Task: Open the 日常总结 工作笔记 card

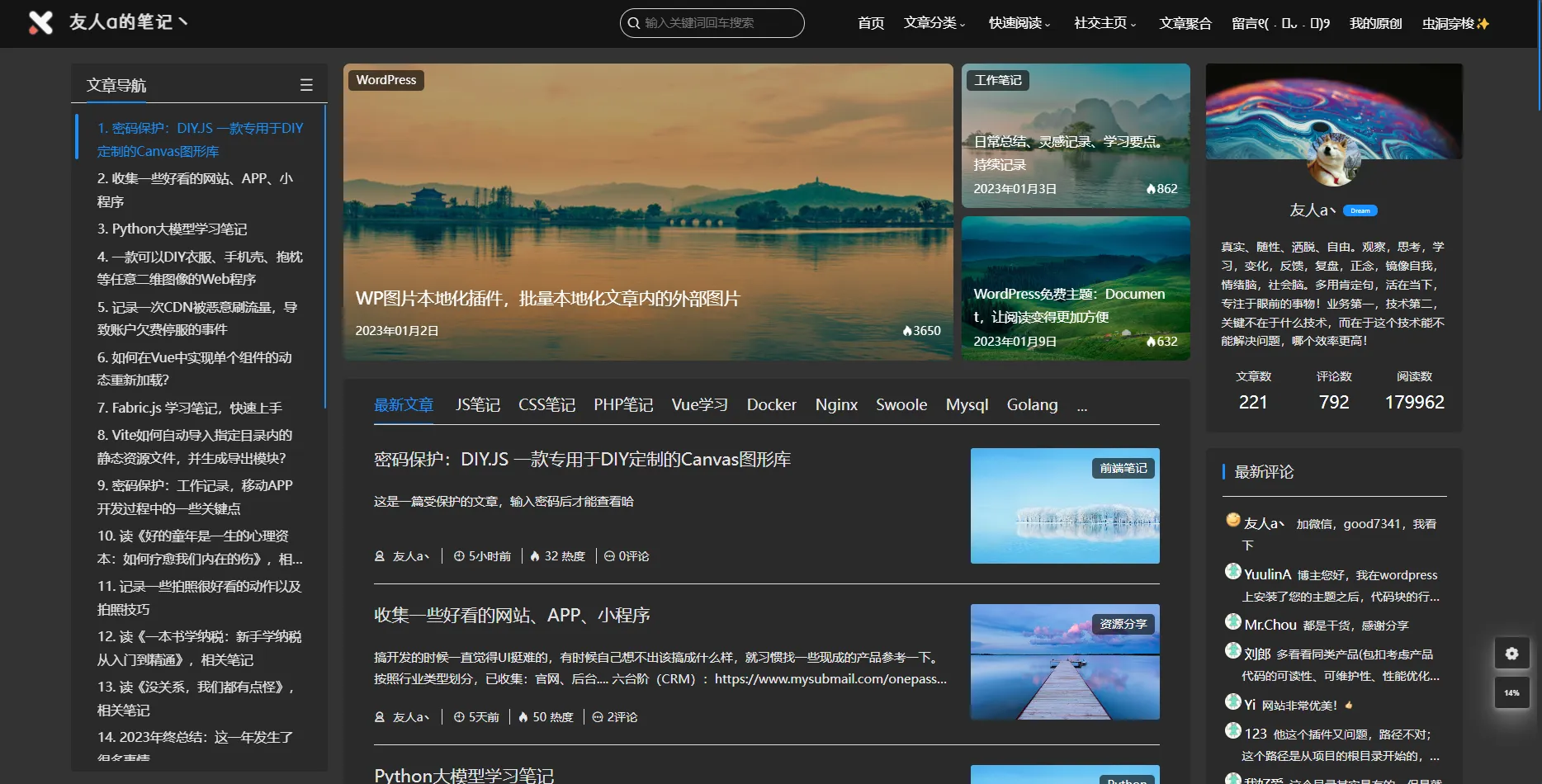Action: click(1076, 135)
